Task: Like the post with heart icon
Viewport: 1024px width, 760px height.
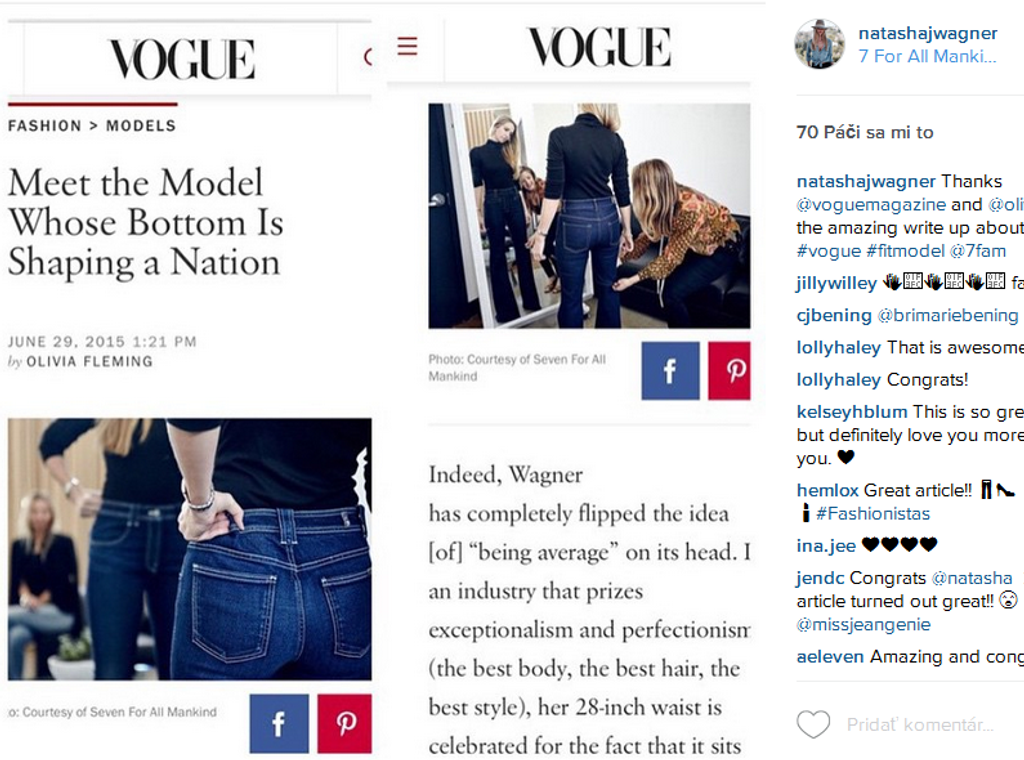Action: [x=813, y=724]
